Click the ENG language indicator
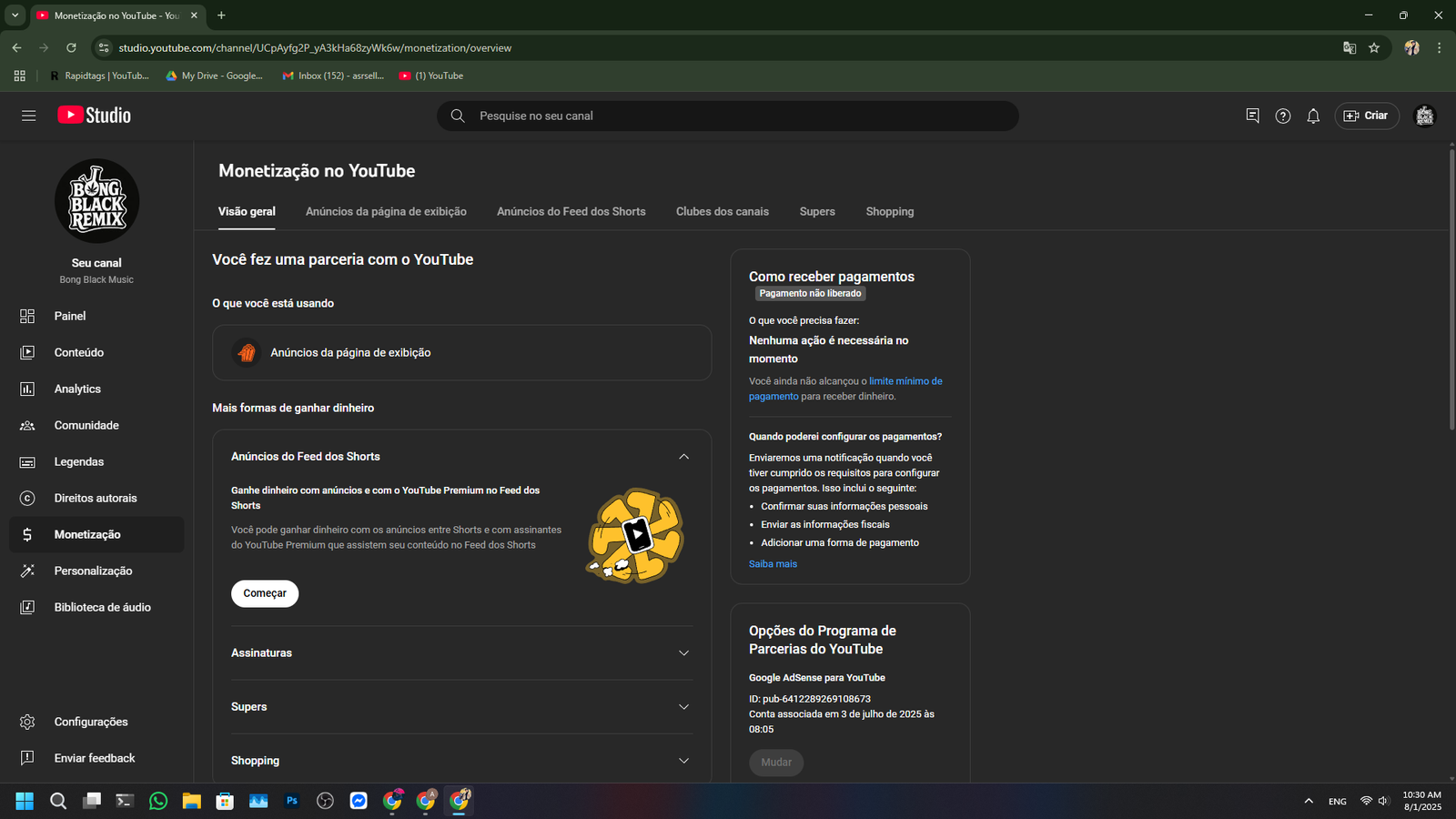This screenshot has width=1456, height=819. (x=1337, y=801)
